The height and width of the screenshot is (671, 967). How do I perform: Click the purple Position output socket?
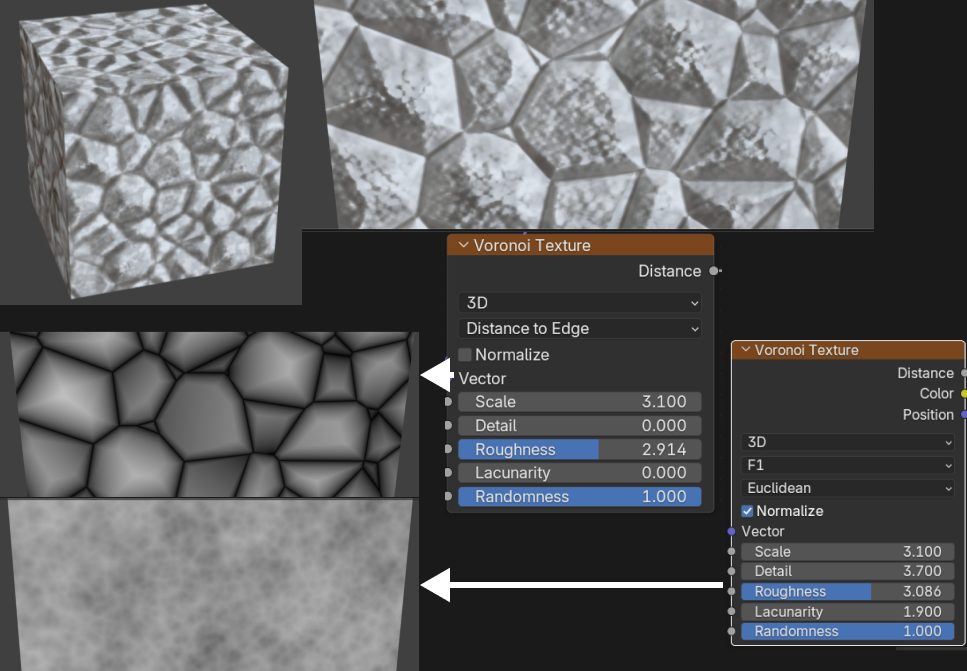click(x=963, y=414)
